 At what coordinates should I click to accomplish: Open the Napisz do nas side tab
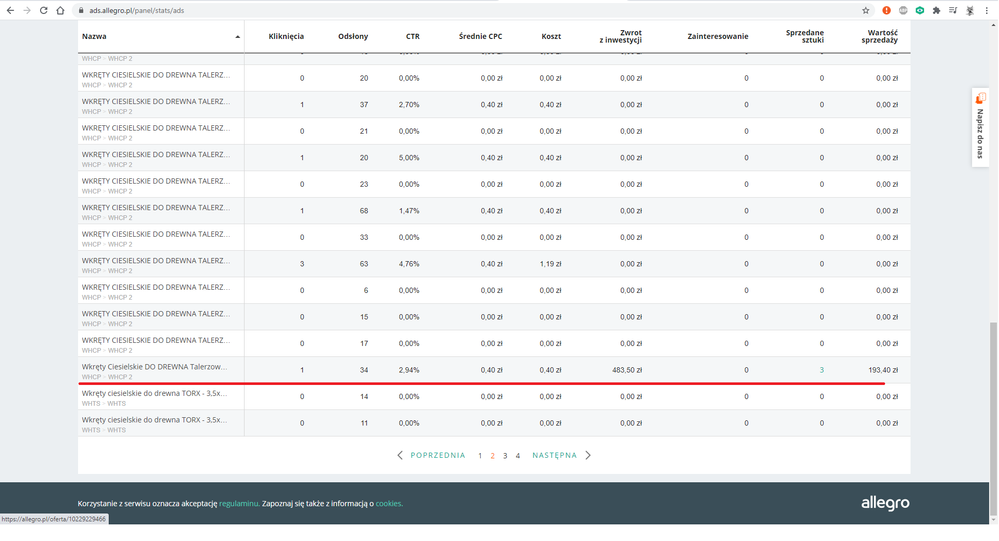pyautogui.click(x=981, y=135)
